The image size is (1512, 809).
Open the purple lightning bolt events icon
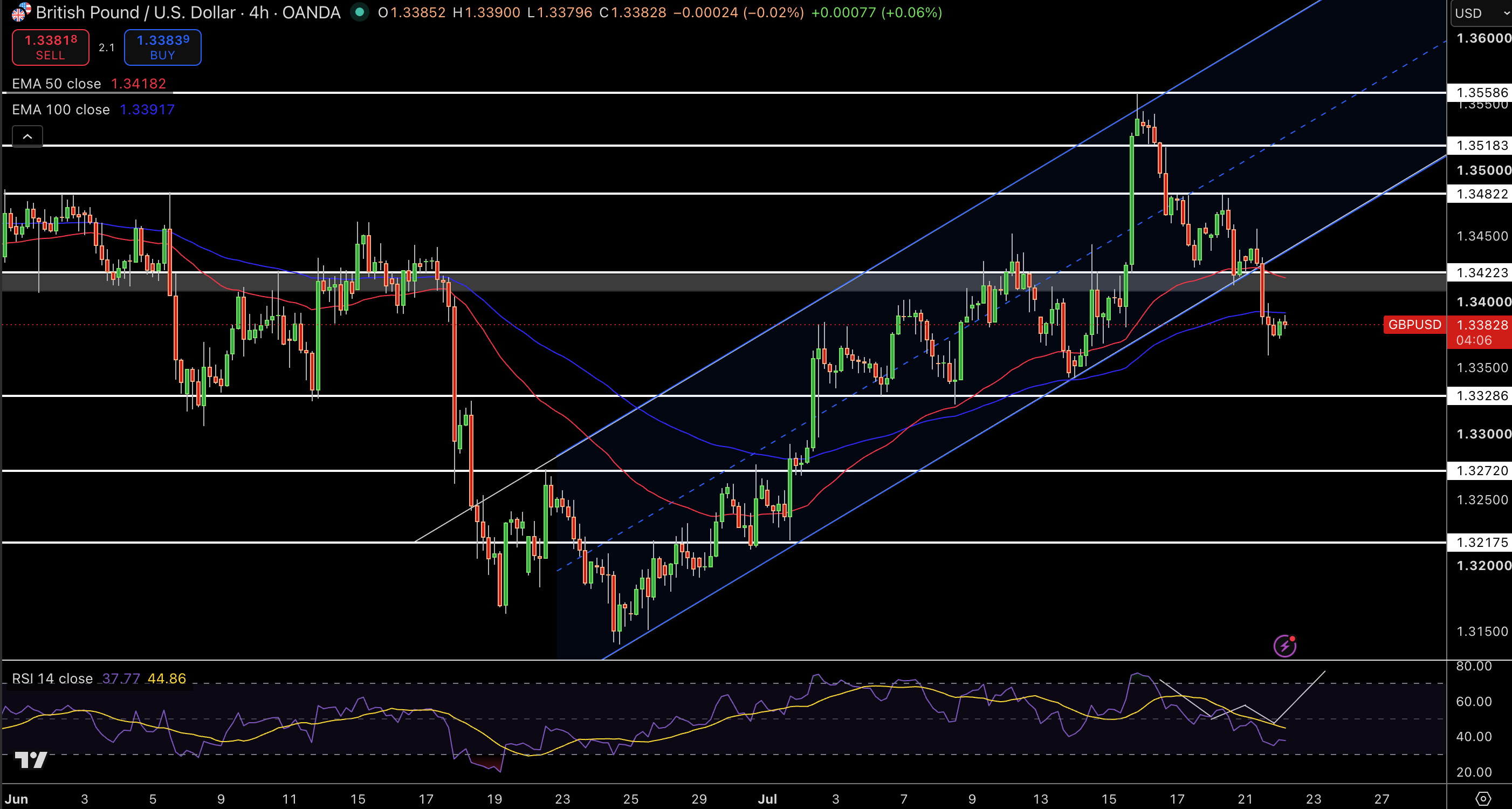click(1285, 646)
